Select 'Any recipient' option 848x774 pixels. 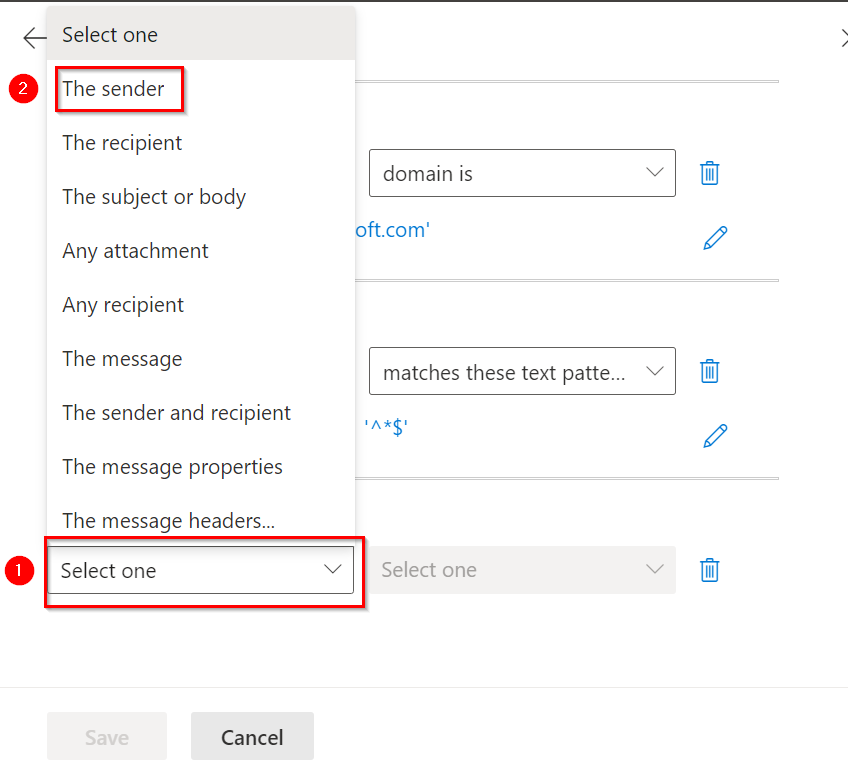point(123,305)
